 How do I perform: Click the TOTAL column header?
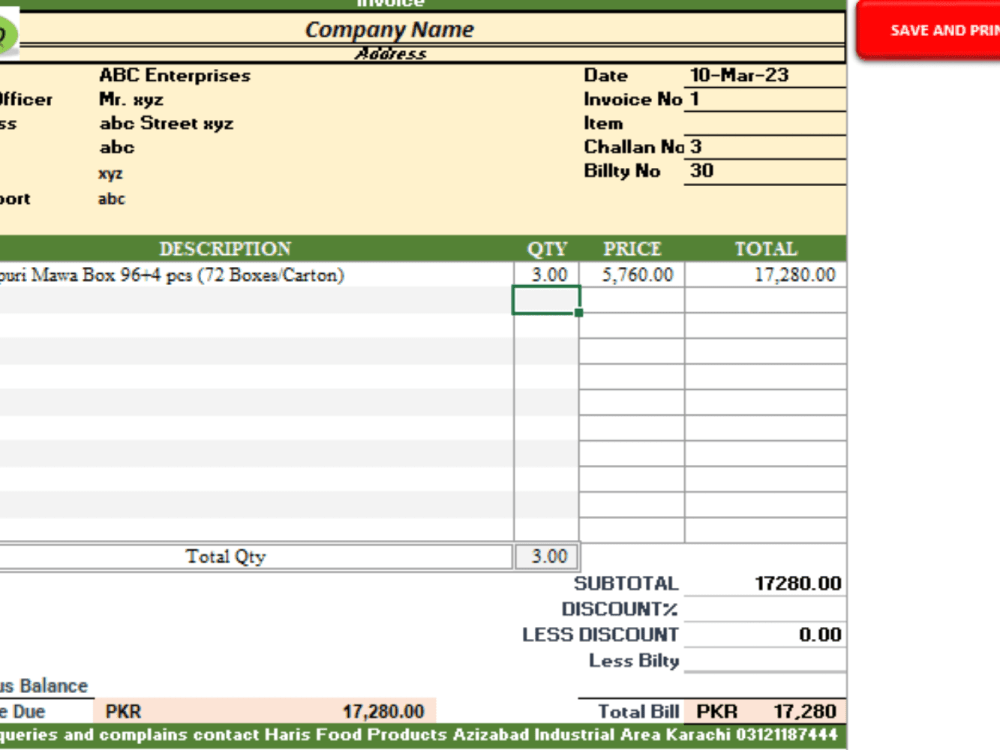(x=766, y=249)
